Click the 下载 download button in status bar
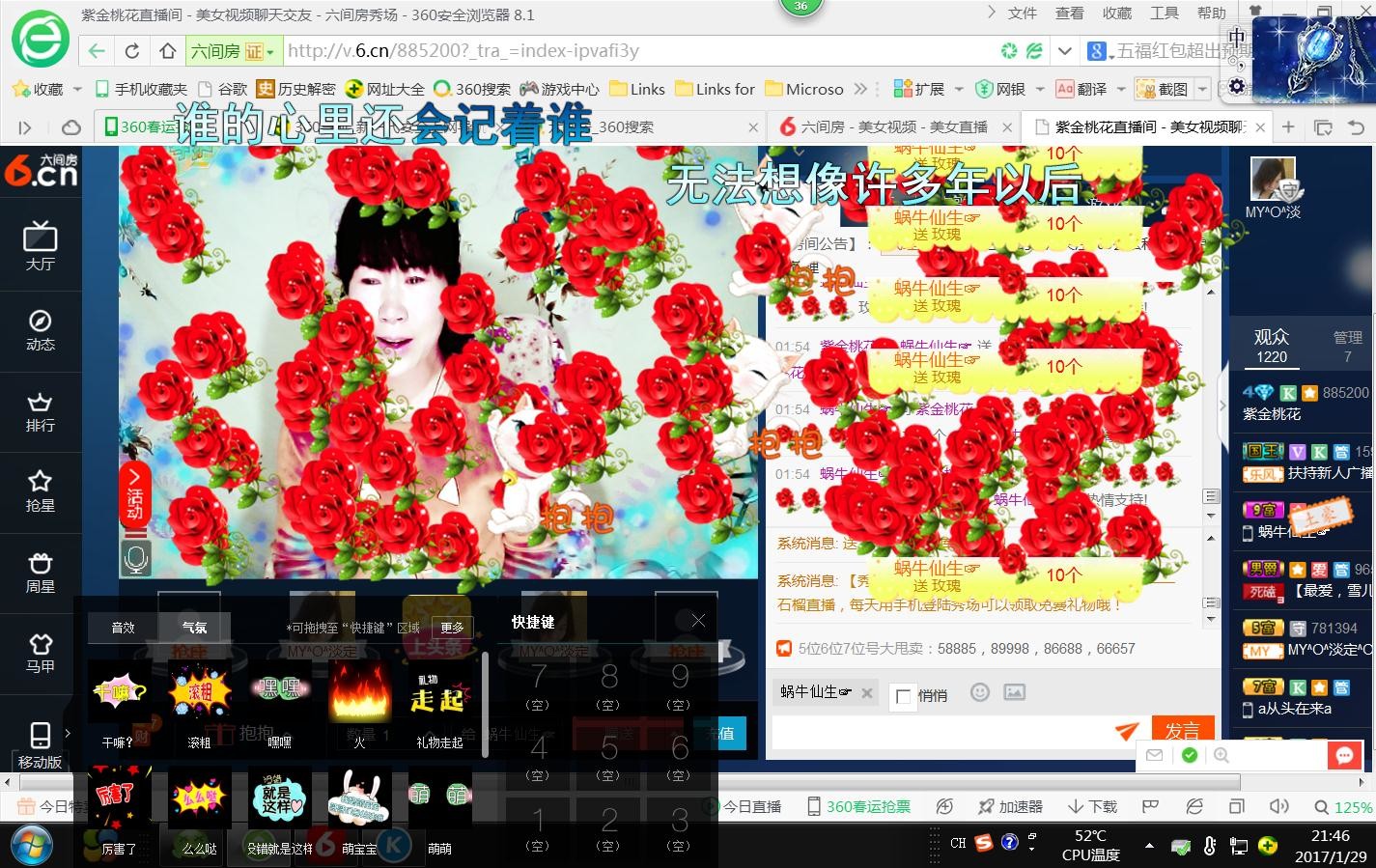The image size is (1376, 868). pos(1092,806)
